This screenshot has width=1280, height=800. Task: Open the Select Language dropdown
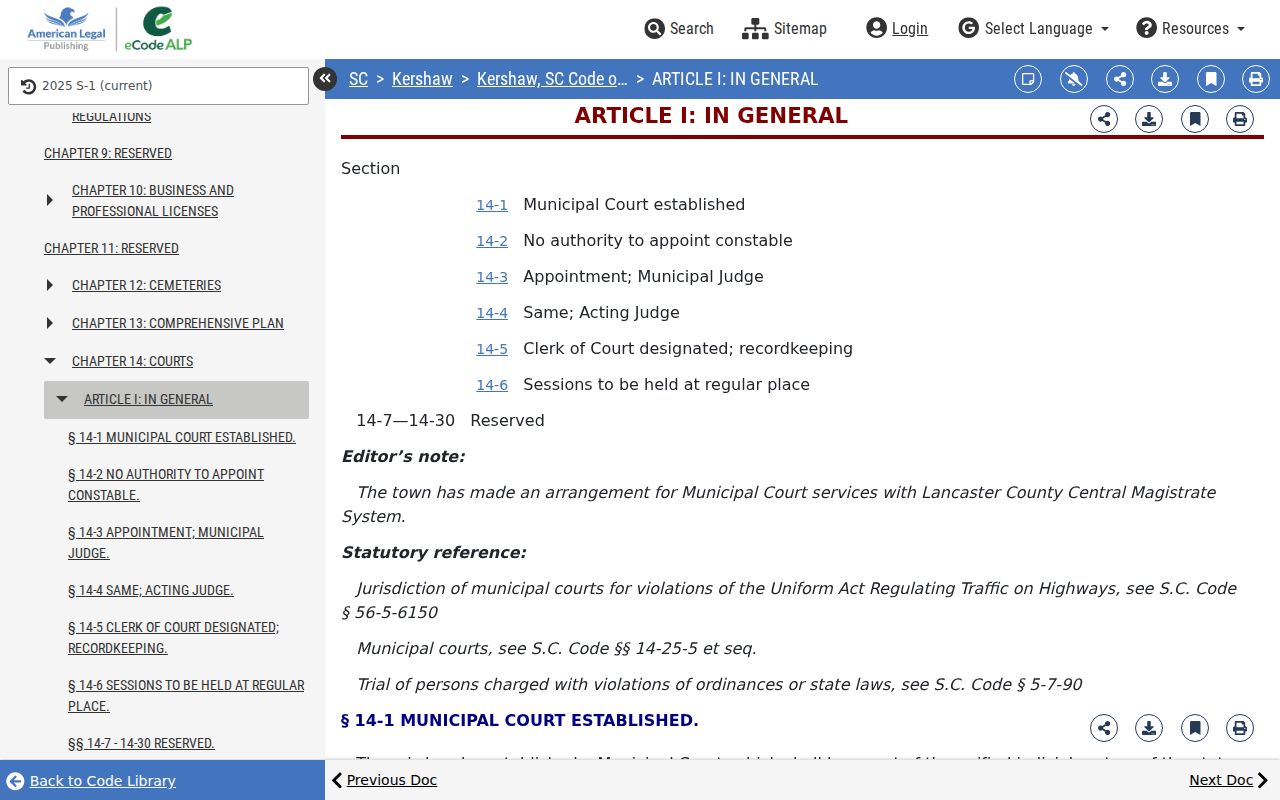tap(1034, 28)
